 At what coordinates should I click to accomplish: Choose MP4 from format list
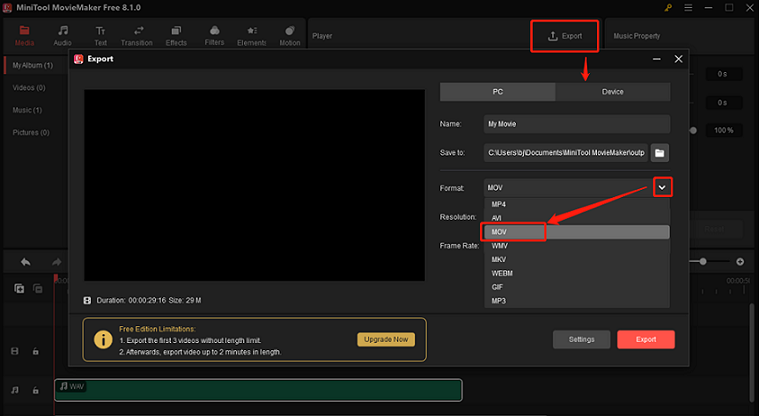pyautogui.click(x=577, y=204)
